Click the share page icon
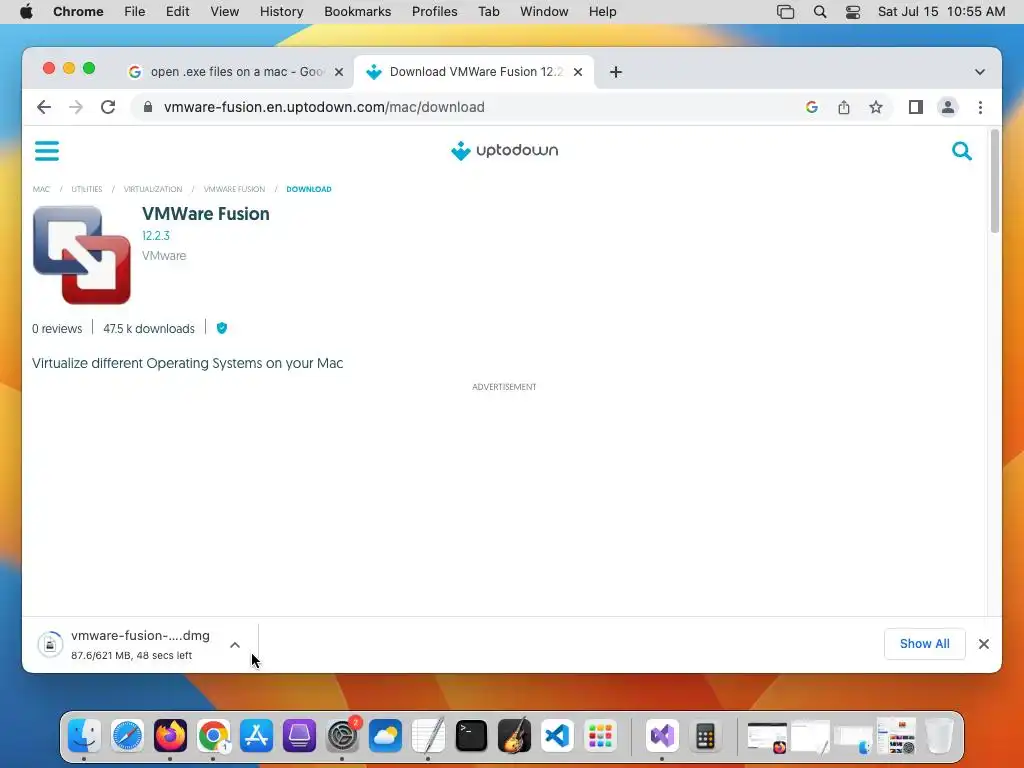 tap(844, 107)
